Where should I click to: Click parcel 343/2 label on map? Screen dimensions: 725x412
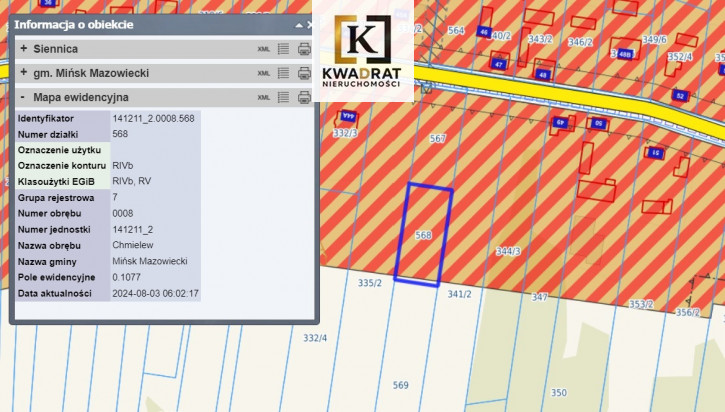pos(540,39)
